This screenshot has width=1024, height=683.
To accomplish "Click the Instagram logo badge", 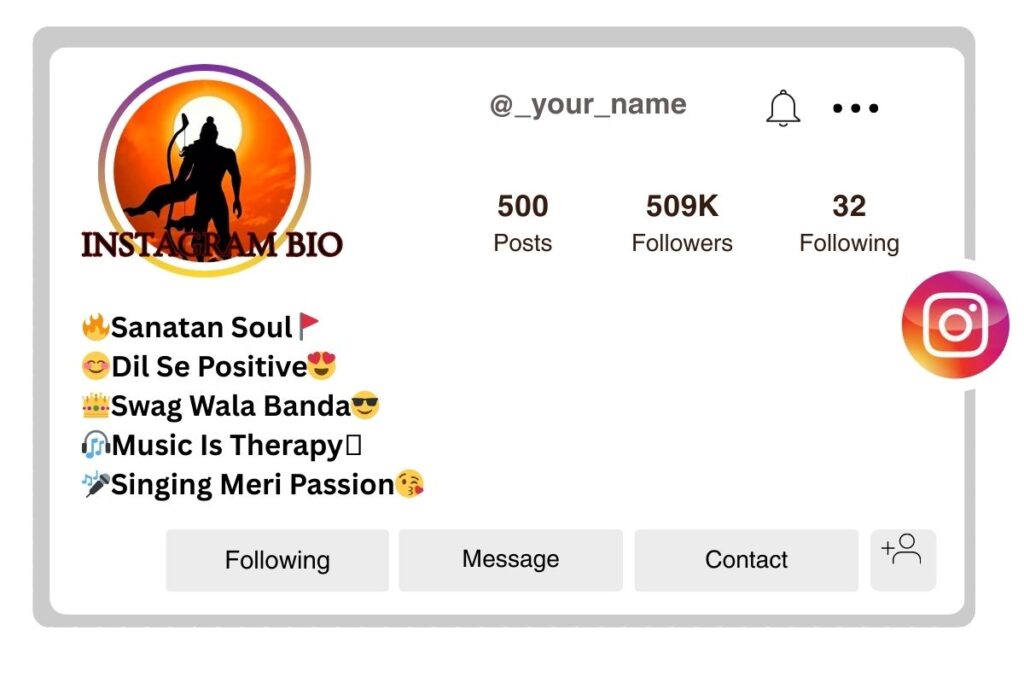I will 955,324.
